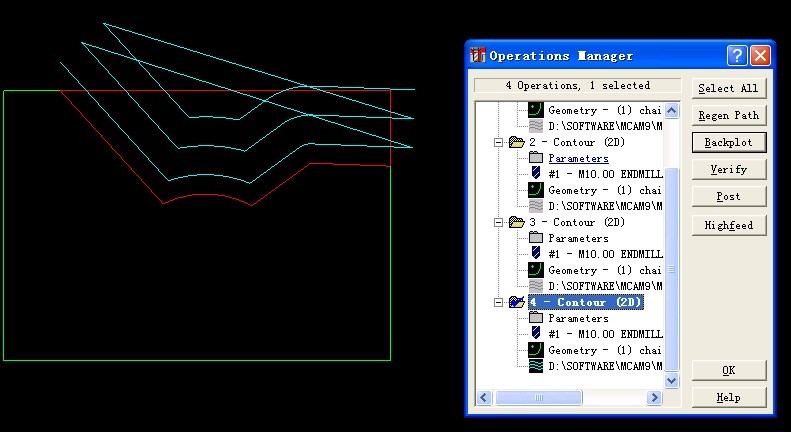Open the Highfeed option
The image size is (791, 432).
click(x=728, y=225)
